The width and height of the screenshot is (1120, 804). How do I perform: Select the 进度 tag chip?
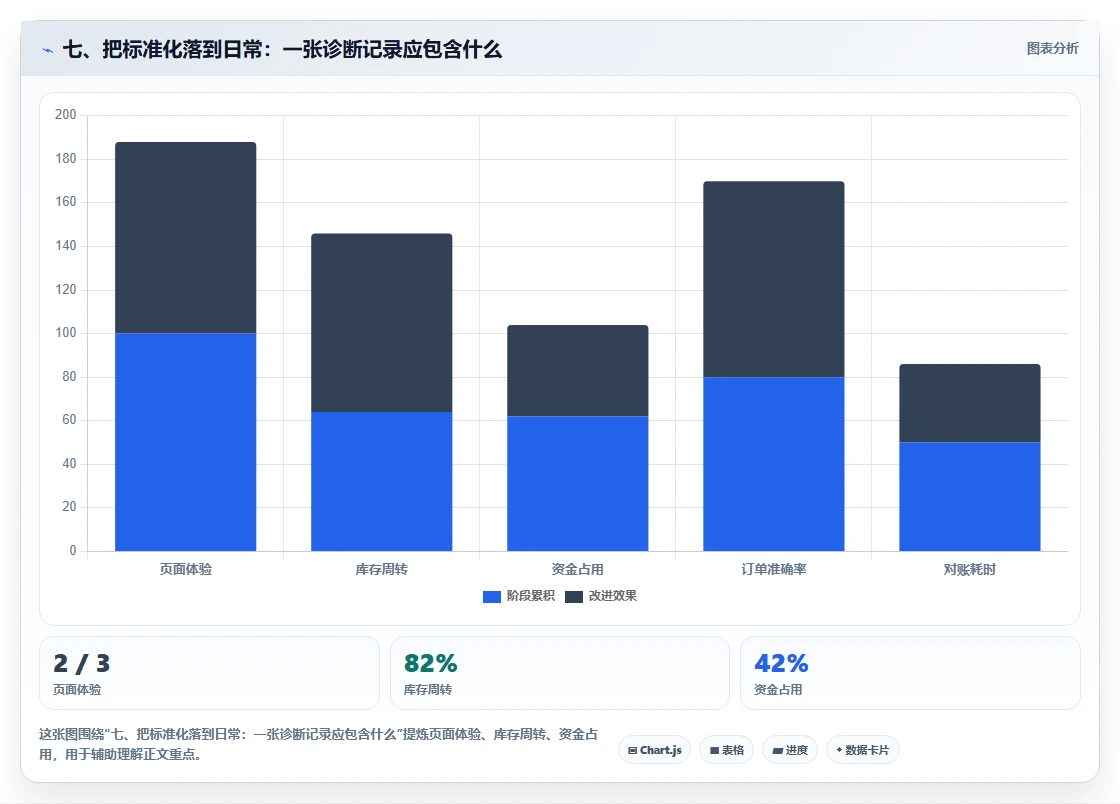[790, 750]
